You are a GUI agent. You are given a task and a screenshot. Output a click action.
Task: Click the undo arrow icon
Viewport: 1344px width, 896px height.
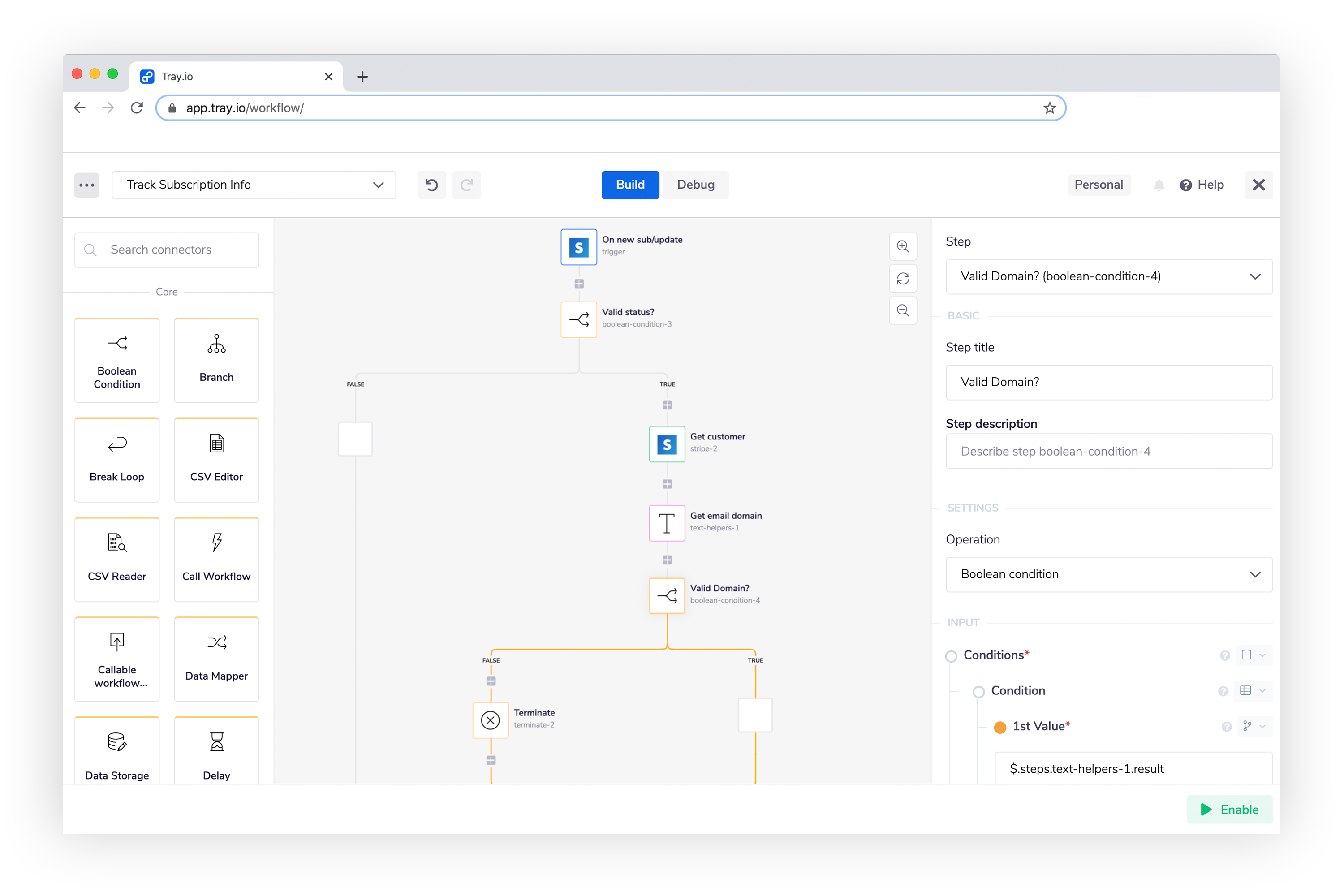431,185
